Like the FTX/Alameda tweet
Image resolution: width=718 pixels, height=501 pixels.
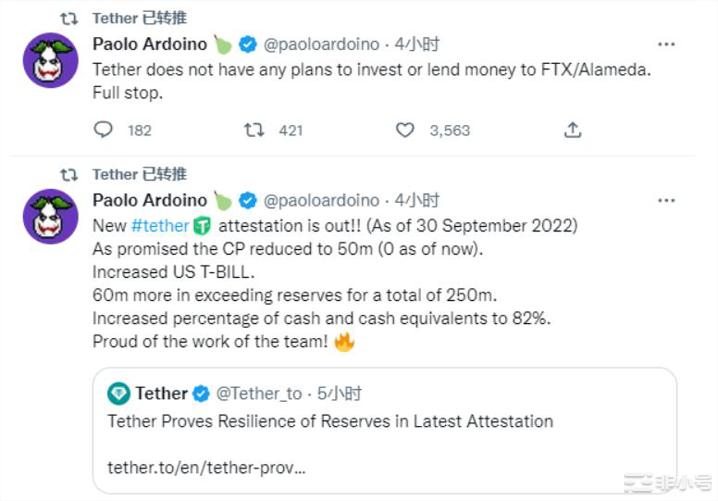[404, 130]
